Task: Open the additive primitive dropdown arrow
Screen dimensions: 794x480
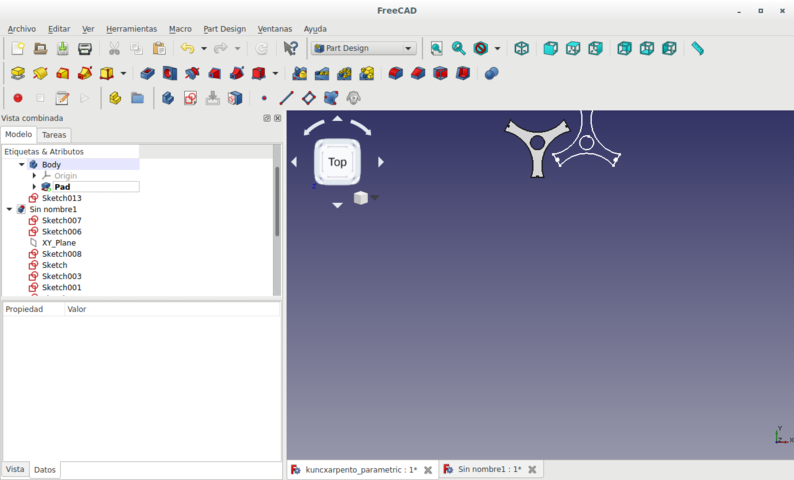Action: click(x=123, y=73)
